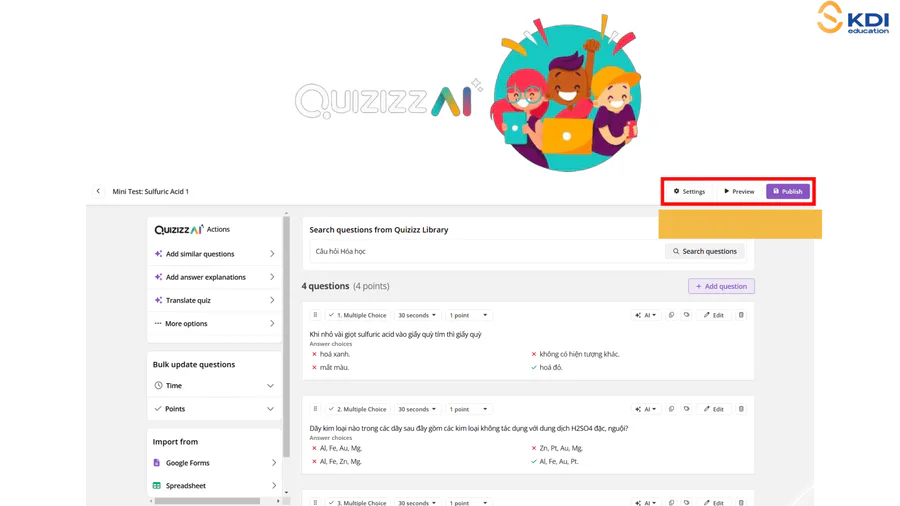Open the 30 seconds dropdown on question 1

point(417,315)
